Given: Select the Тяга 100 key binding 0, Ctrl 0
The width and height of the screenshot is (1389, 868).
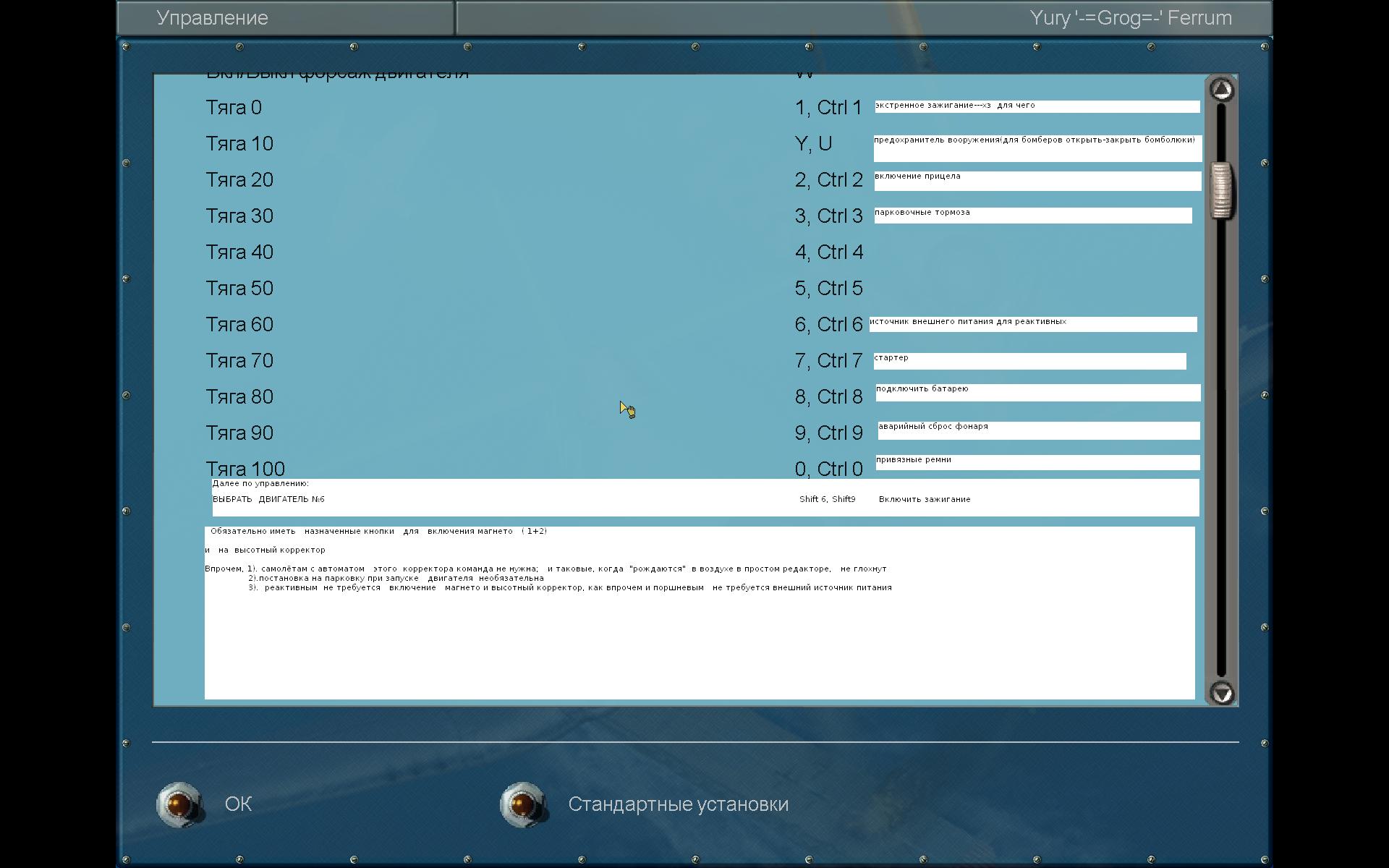Looking at the screenshot, I should [828, 469].
